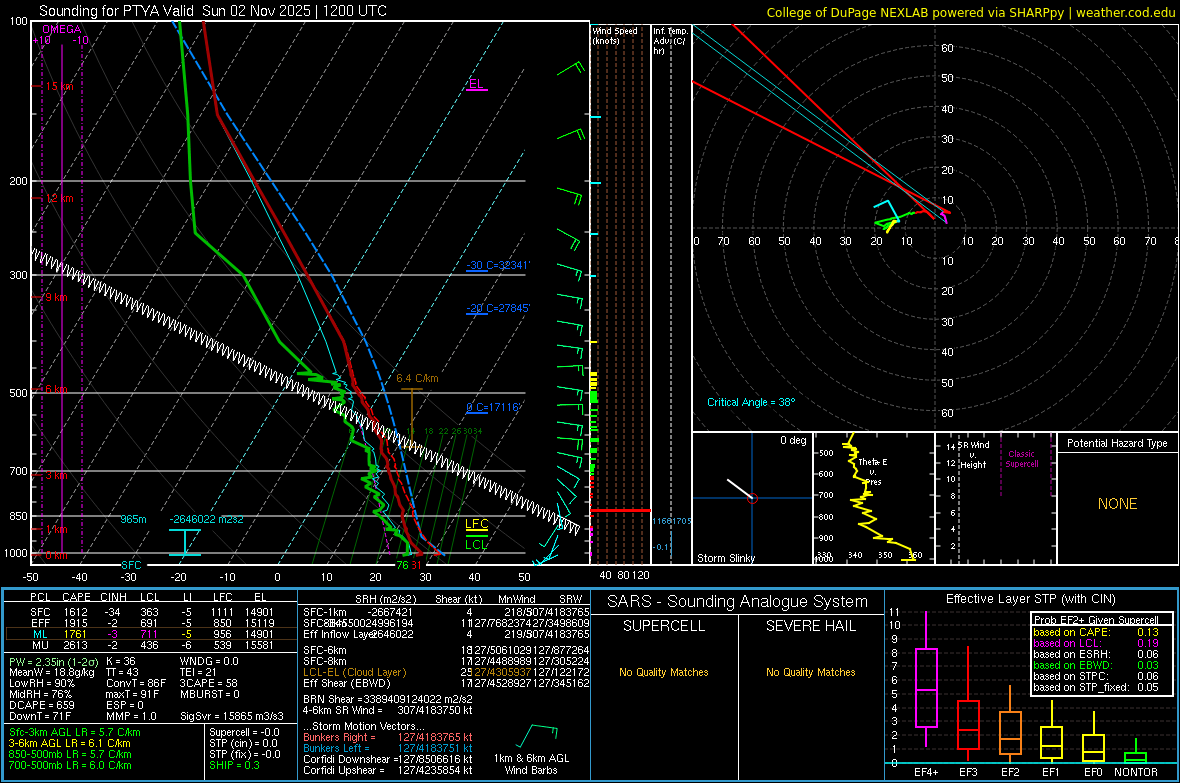Click the based on LCL probability row
The width and height of the screenshot is (1180, 783).
click(1096, 643)
